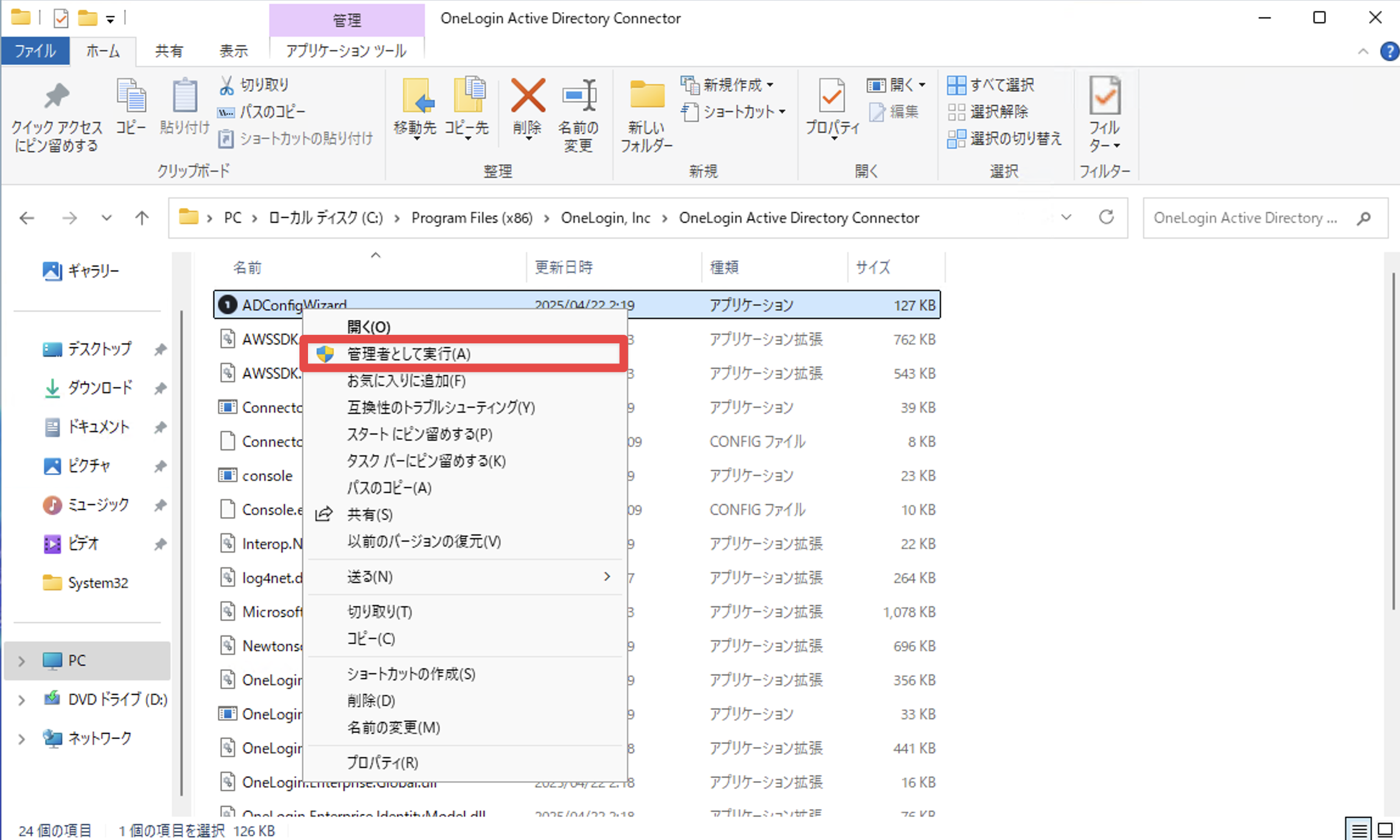Open the Open (開く) dropdown in ribbon
Screen dimensions: 1400x840
[x=897, y=85]
